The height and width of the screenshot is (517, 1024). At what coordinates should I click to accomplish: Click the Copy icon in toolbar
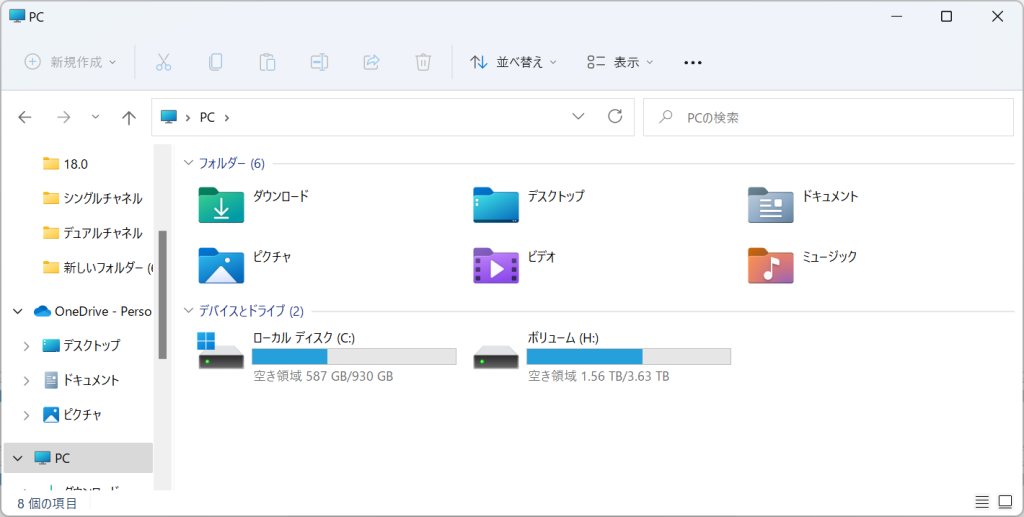(x=216, y=62)
